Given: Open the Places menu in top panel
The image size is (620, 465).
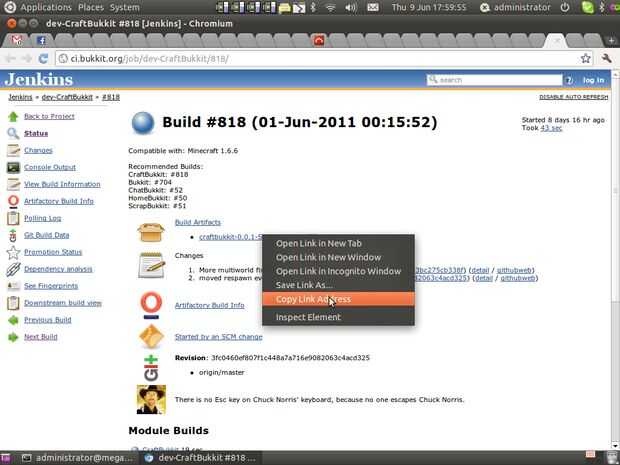Looking at the screenshot, I should [x=91, y=7].
